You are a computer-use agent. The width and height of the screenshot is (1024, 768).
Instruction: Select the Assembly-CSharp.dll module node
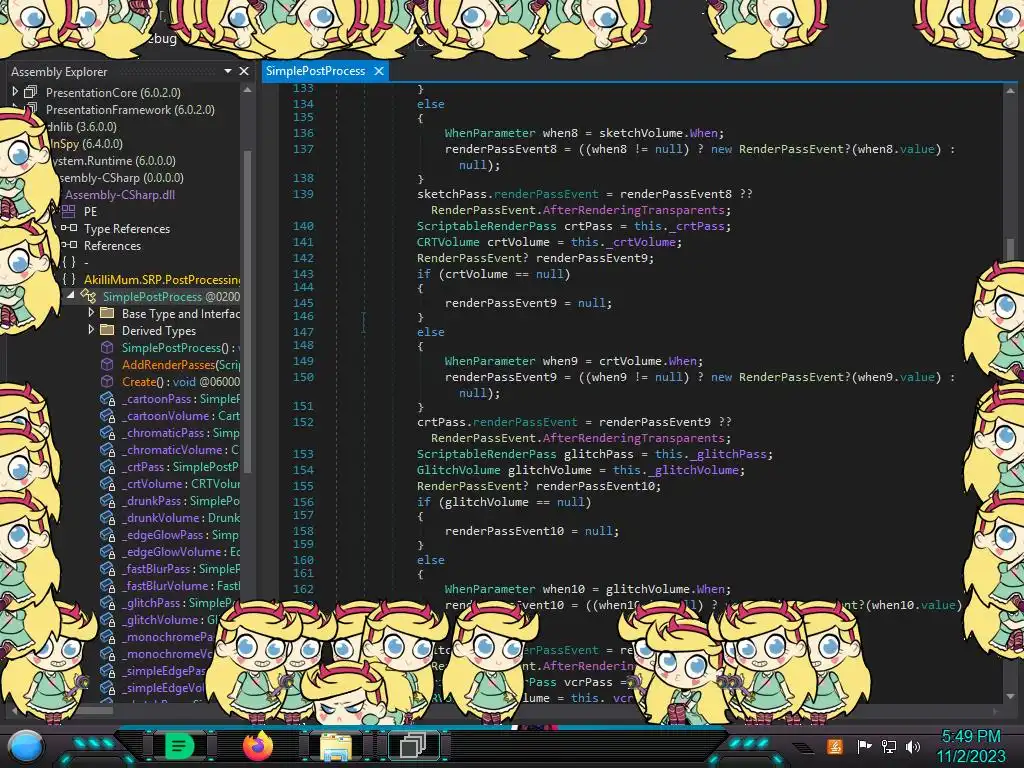click(120, 194)
